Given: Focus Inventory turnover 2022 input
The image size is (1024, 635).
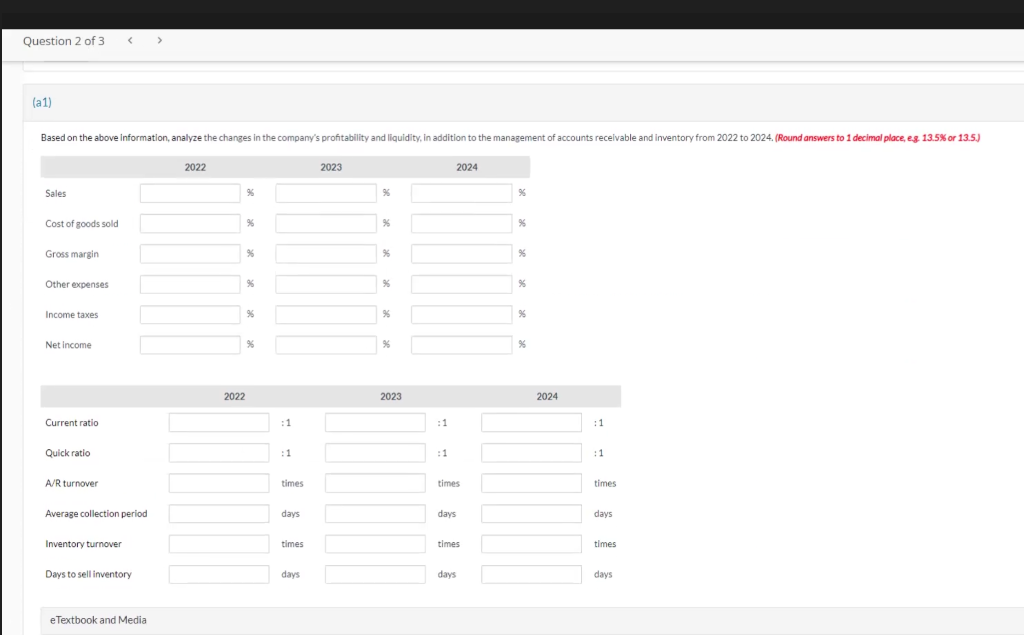Looking at the screenshot, I should (219, 544).
